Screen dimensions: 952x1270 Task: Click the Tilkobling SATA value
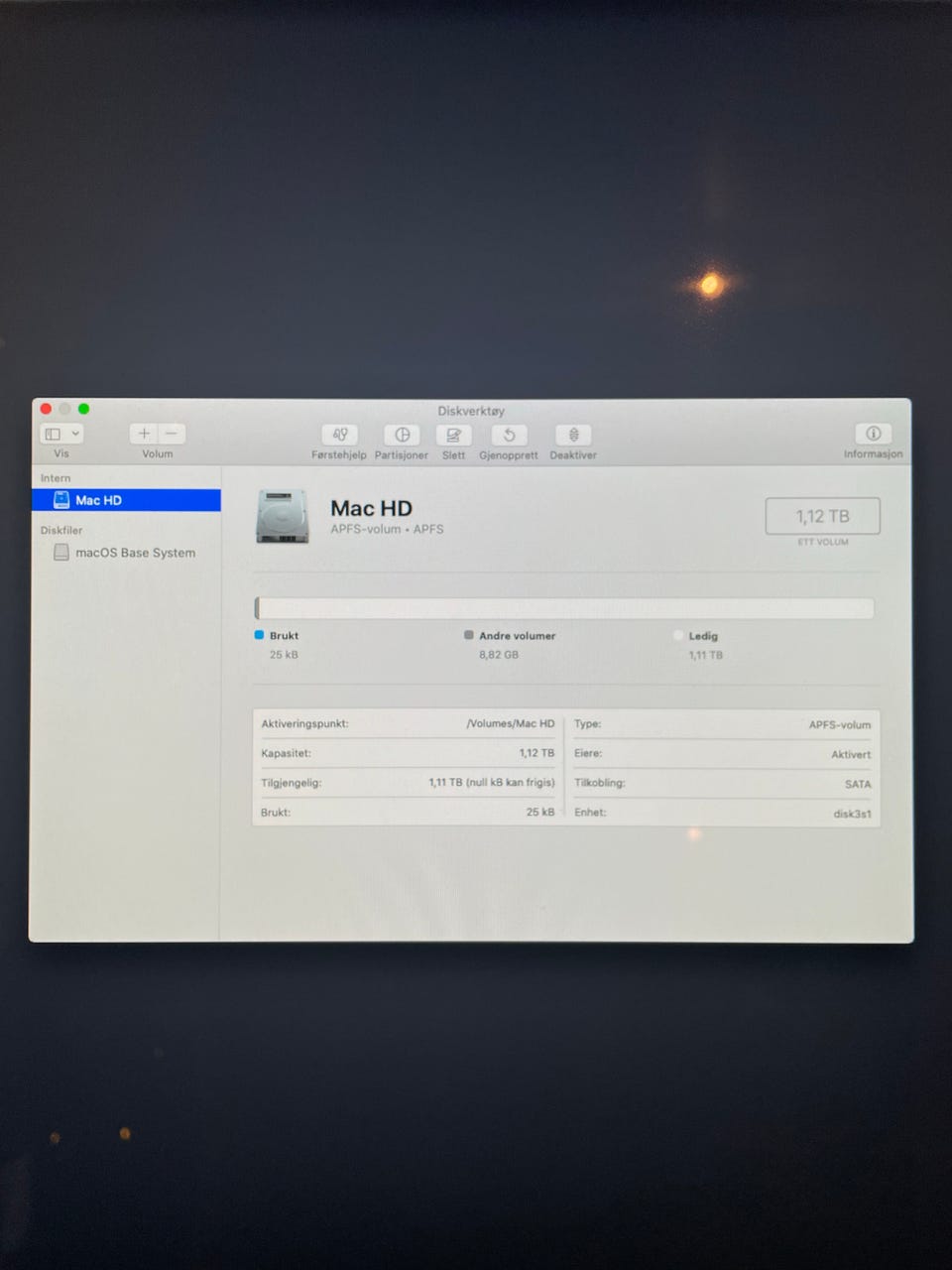click(x=858, y=784)
